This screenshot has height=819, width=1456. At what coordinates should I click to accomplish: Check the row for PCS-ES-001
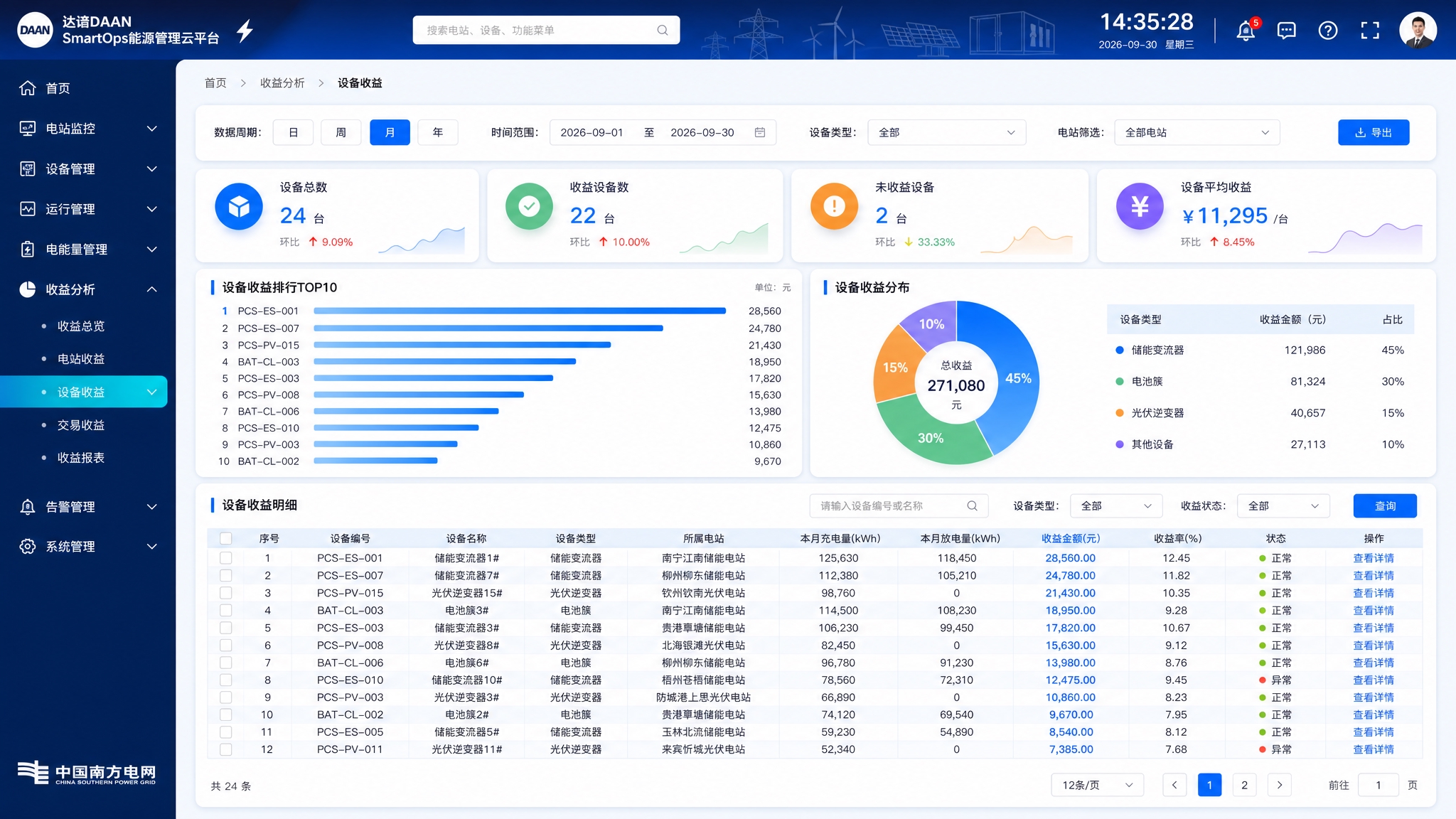(x=225, y=558)
